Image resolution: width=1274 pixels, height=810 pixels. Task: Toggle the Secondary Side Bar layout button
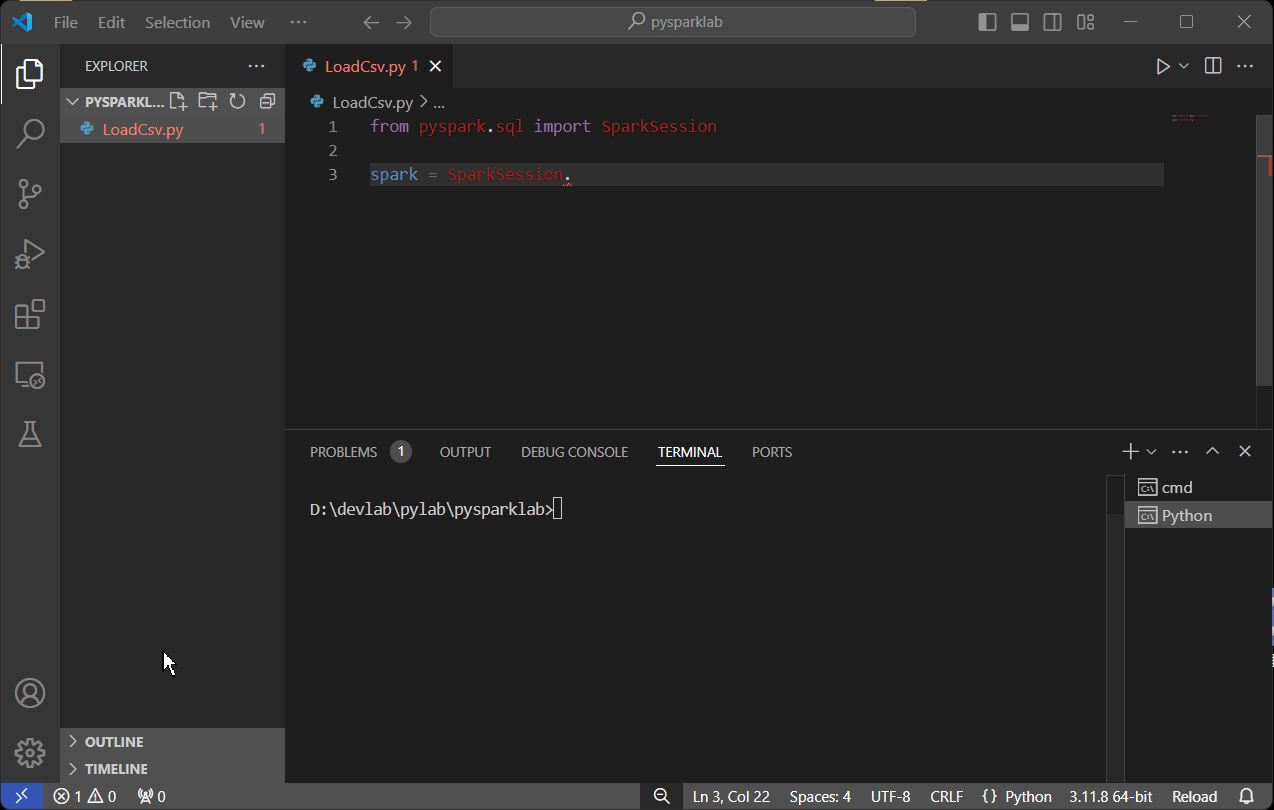tap(1052, 22)
